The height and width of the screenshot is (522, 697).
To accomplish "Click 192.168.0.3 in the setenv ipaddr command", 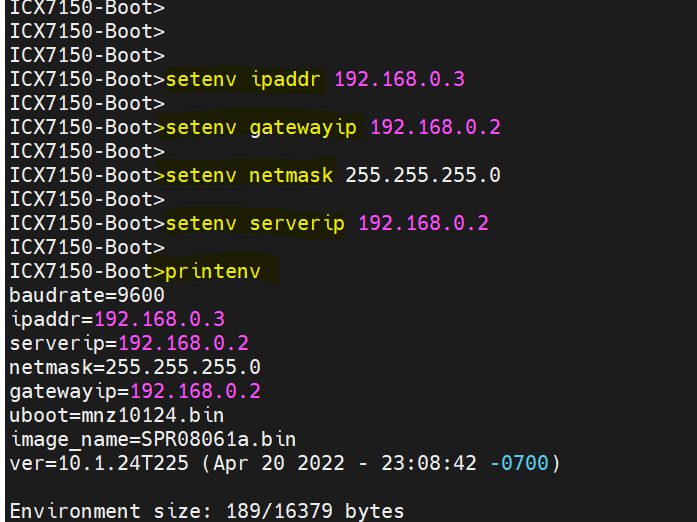I will click(x=399, y=79).
